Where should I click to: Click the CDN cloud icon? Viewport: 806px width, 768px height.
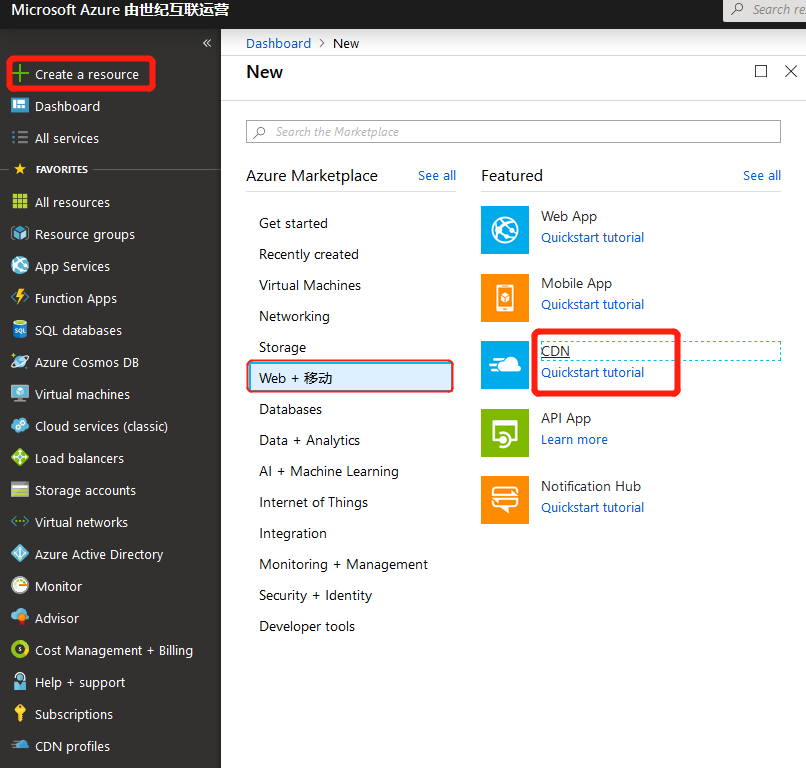click(505, 365)
